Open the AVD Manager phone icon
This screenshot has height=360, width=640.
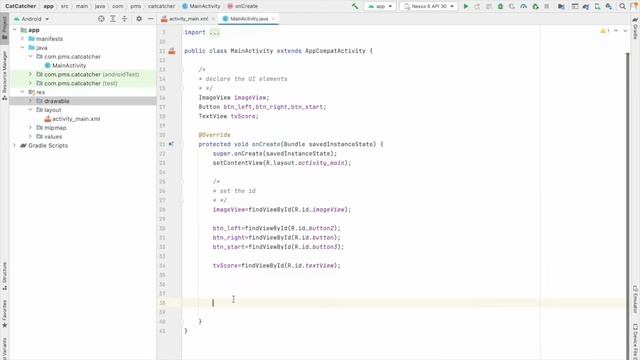click(597, 7)
